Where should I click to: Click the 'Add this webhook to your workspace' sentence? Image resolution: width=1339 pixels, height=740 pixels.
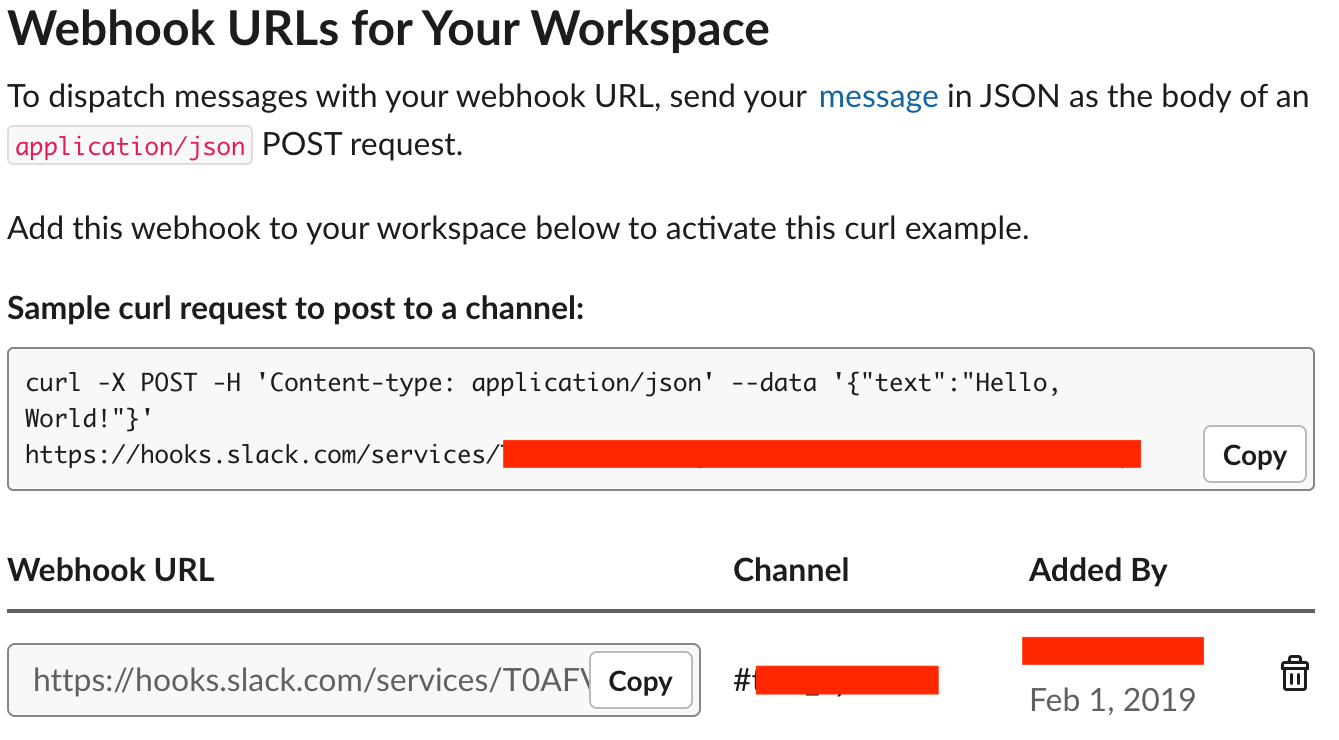518,228
